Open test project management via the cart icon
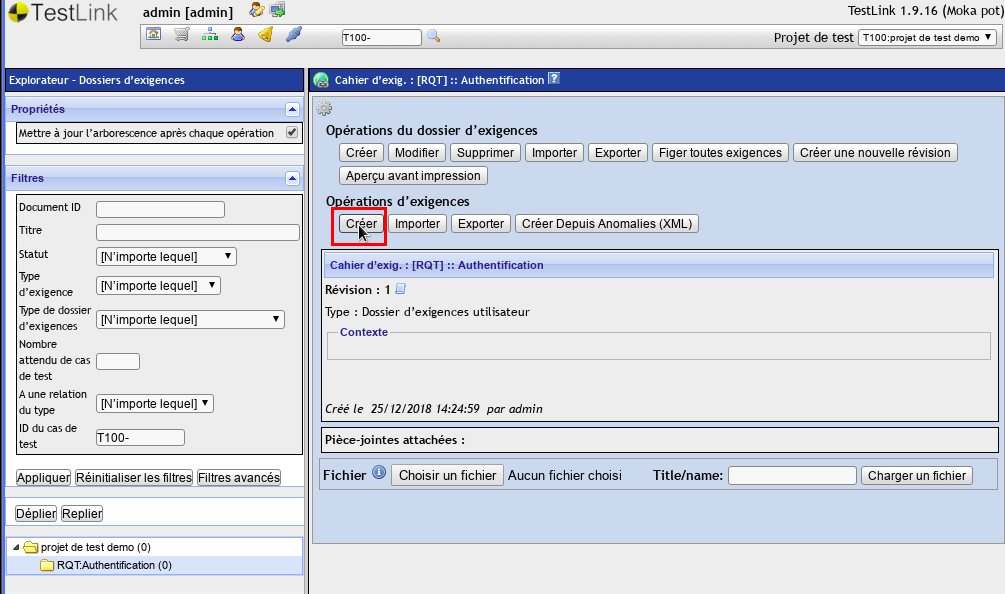This screenshot has width=1005, height=594. 181,35
